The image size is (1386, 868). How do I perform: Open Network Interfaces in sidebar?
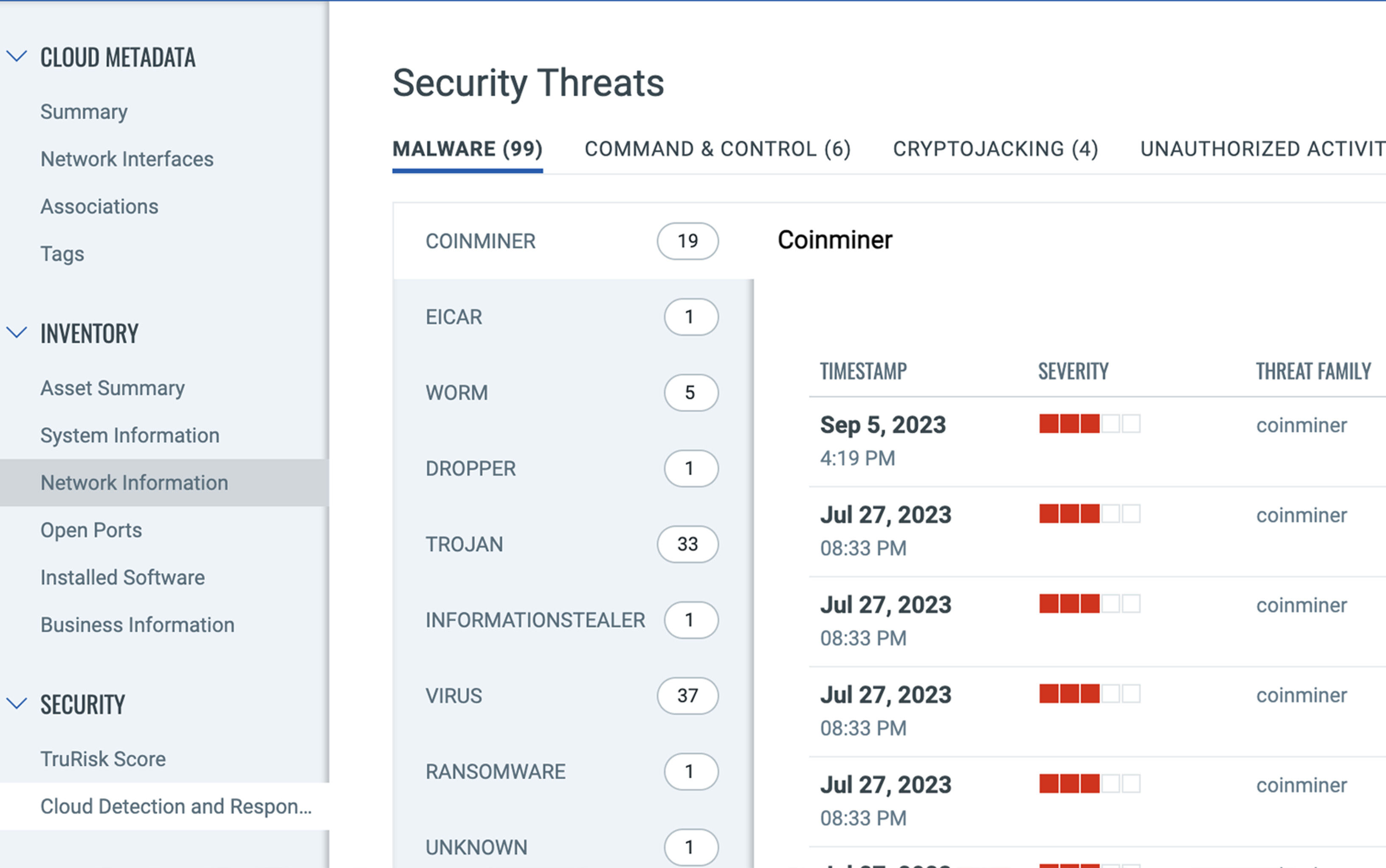click(127, 159)
